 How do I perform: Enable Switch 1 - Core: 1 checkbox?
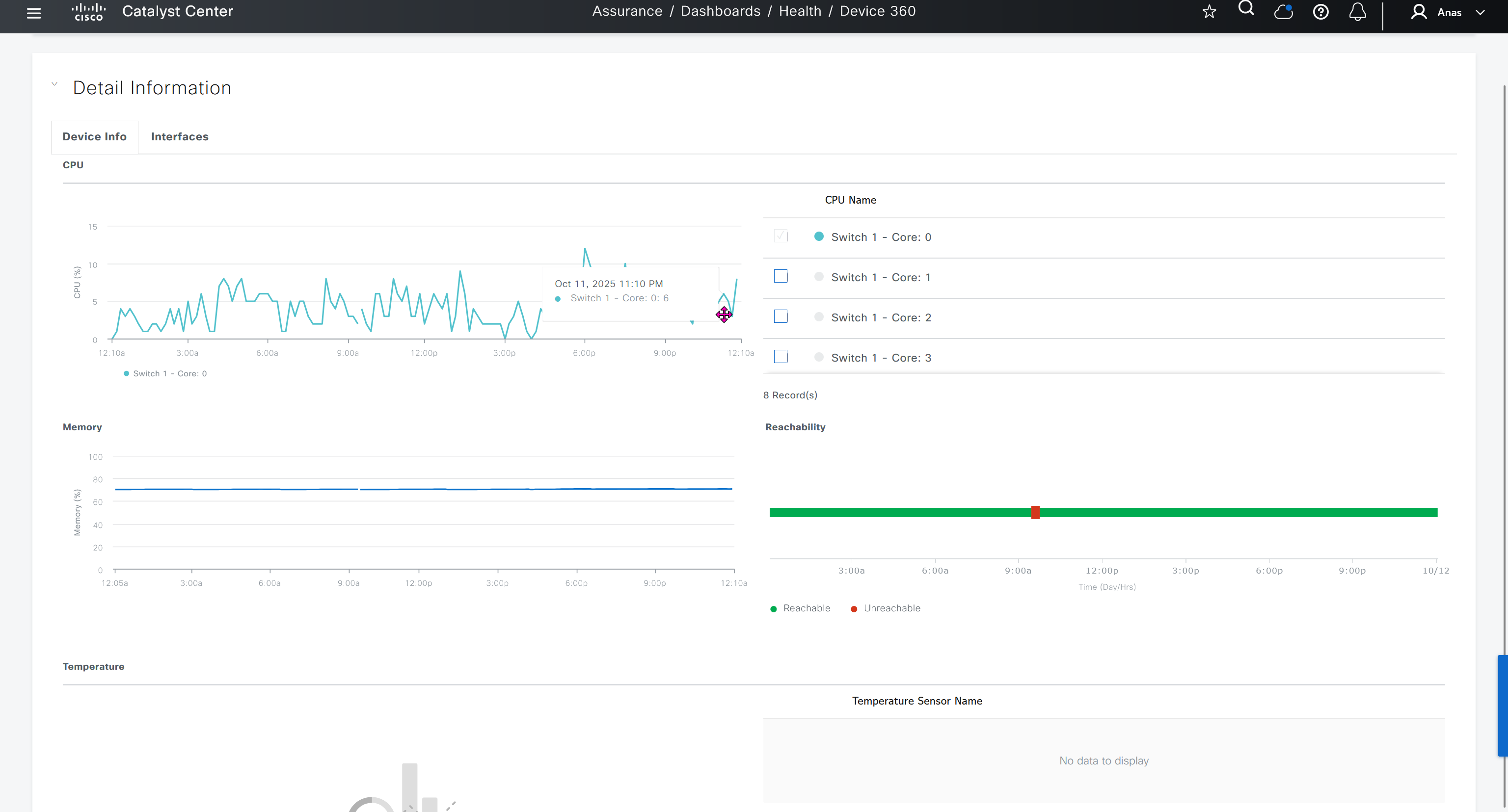tap(781, 276)
